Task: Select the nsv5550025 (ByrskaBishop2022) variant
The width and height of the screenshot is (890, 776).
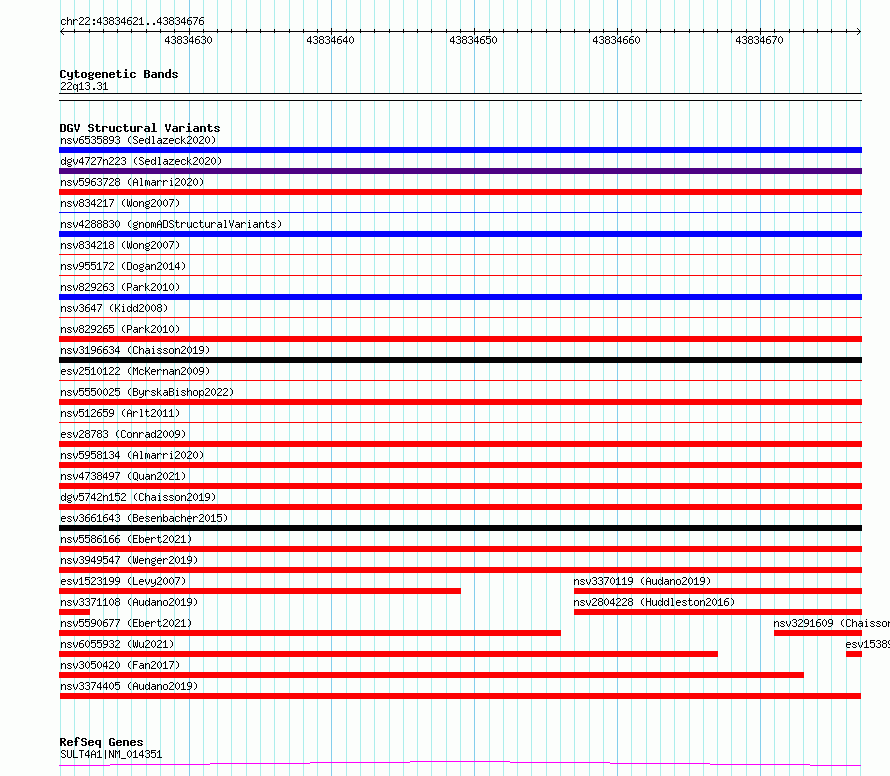Action: pos(147,392)
